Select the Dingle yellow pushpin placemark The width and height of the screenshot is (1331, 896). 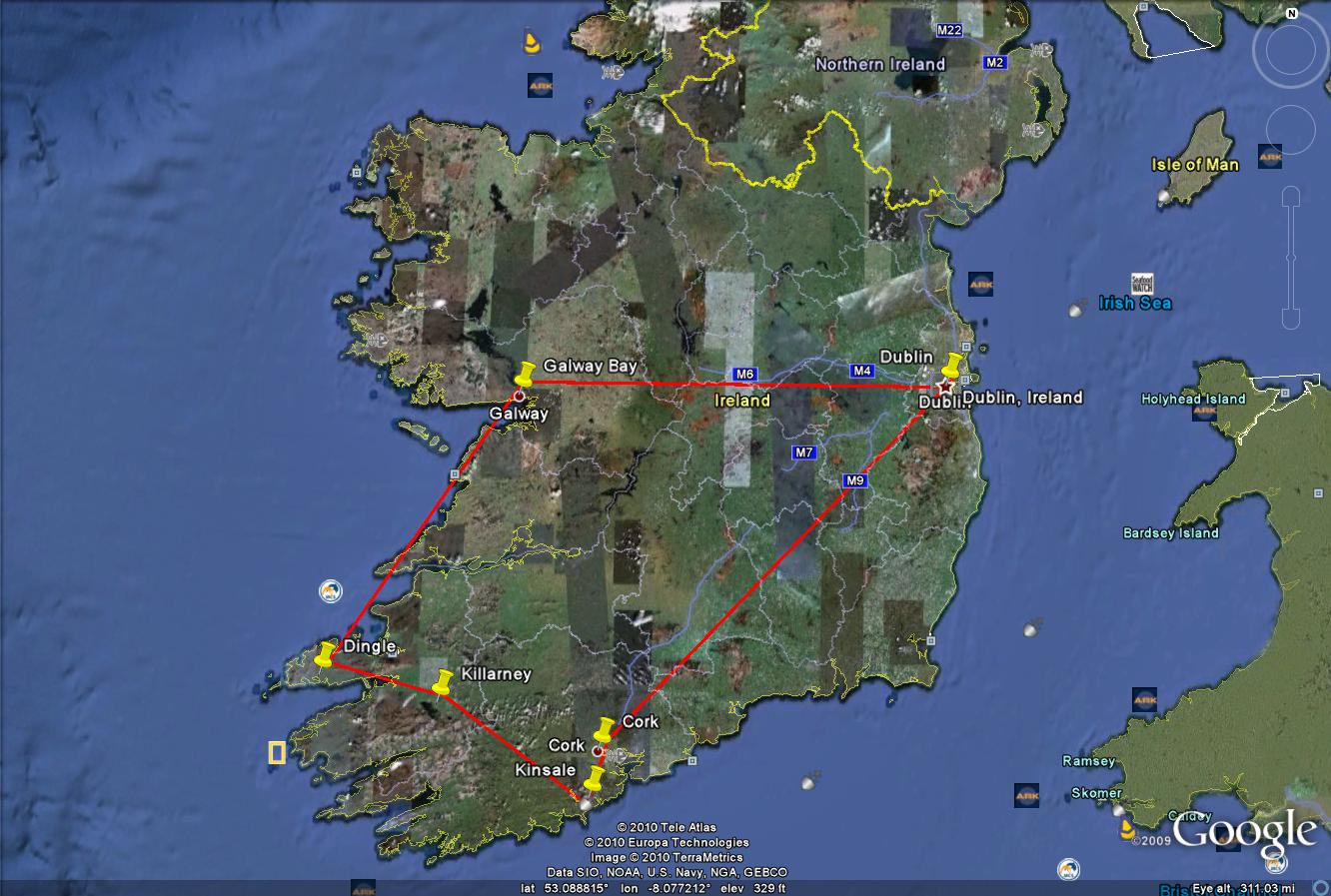(x=325, y=655)
